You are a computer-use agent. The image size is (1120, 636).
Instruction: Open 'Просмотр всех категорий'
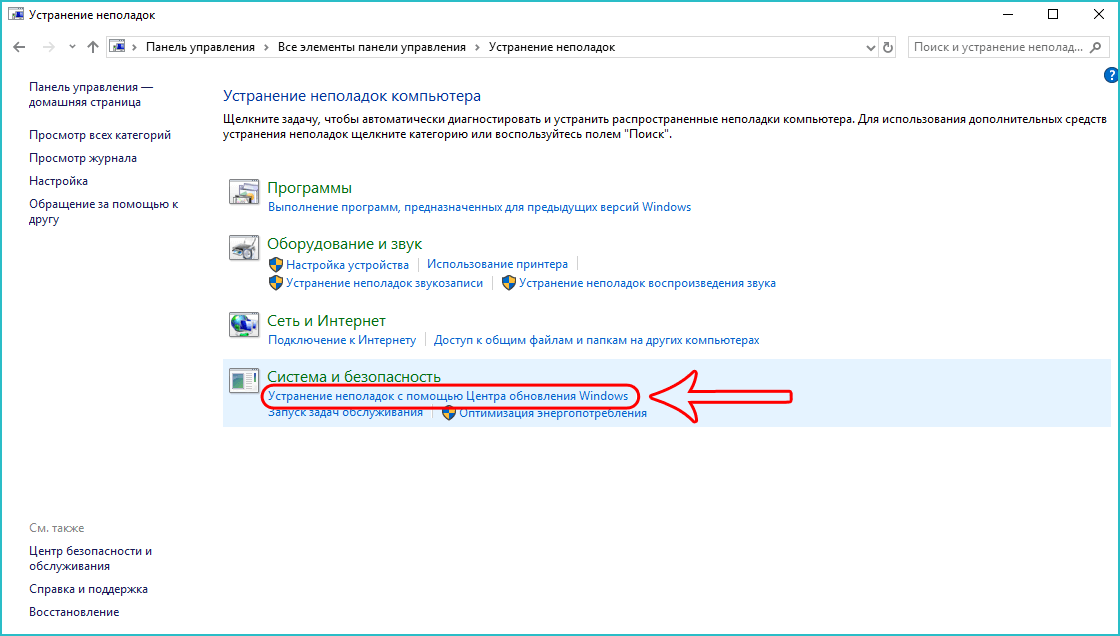pyautogui.click(x=100, y=135)
